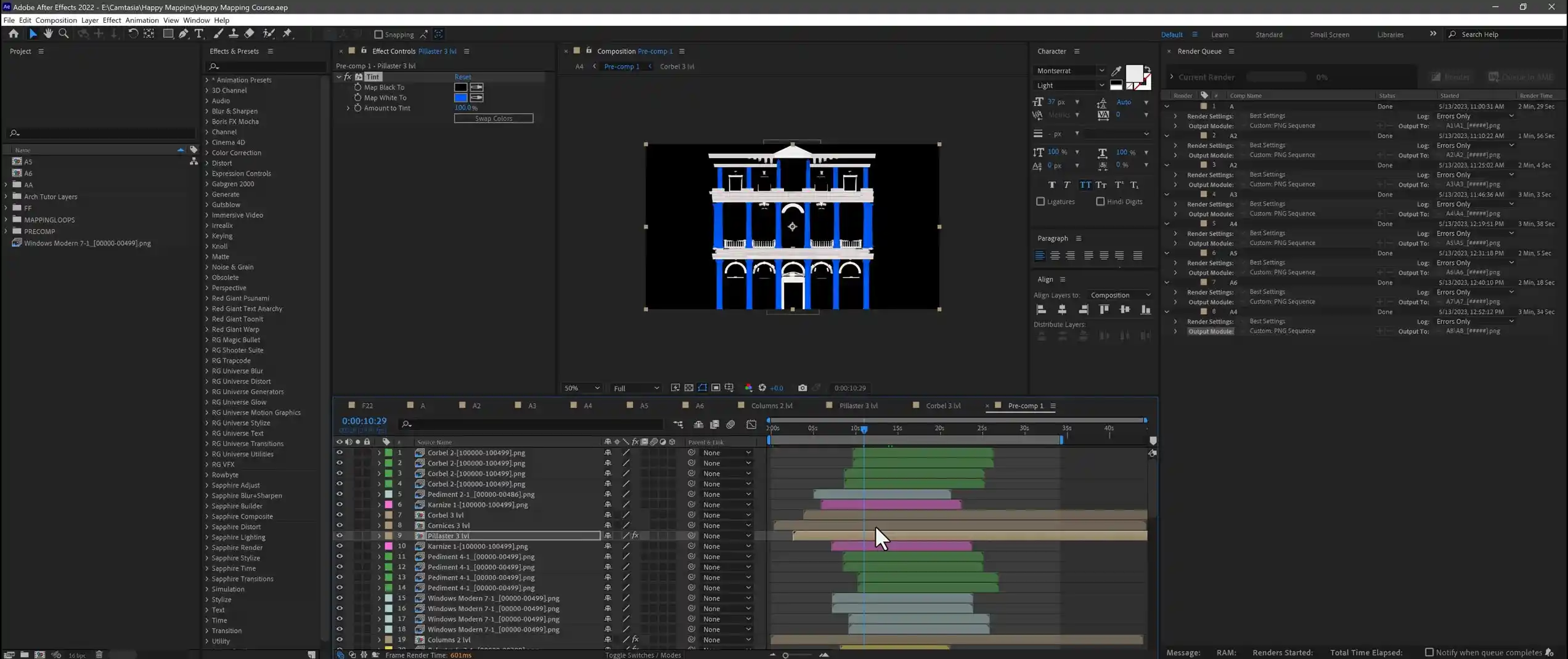Open the Small Screen workspace

click(x=1329, y=34)
